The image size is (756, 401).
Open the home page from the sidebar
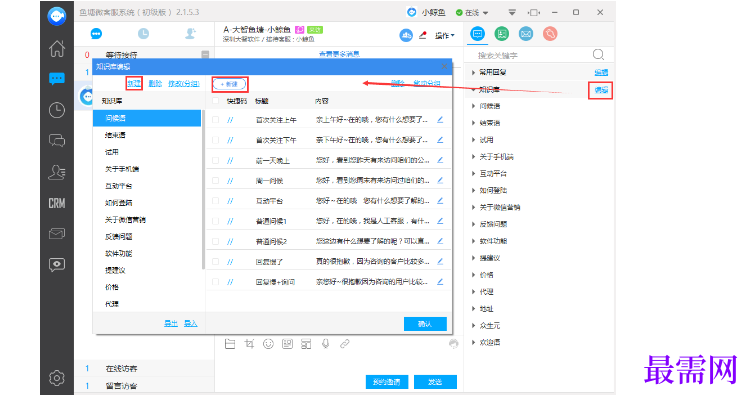57,48
